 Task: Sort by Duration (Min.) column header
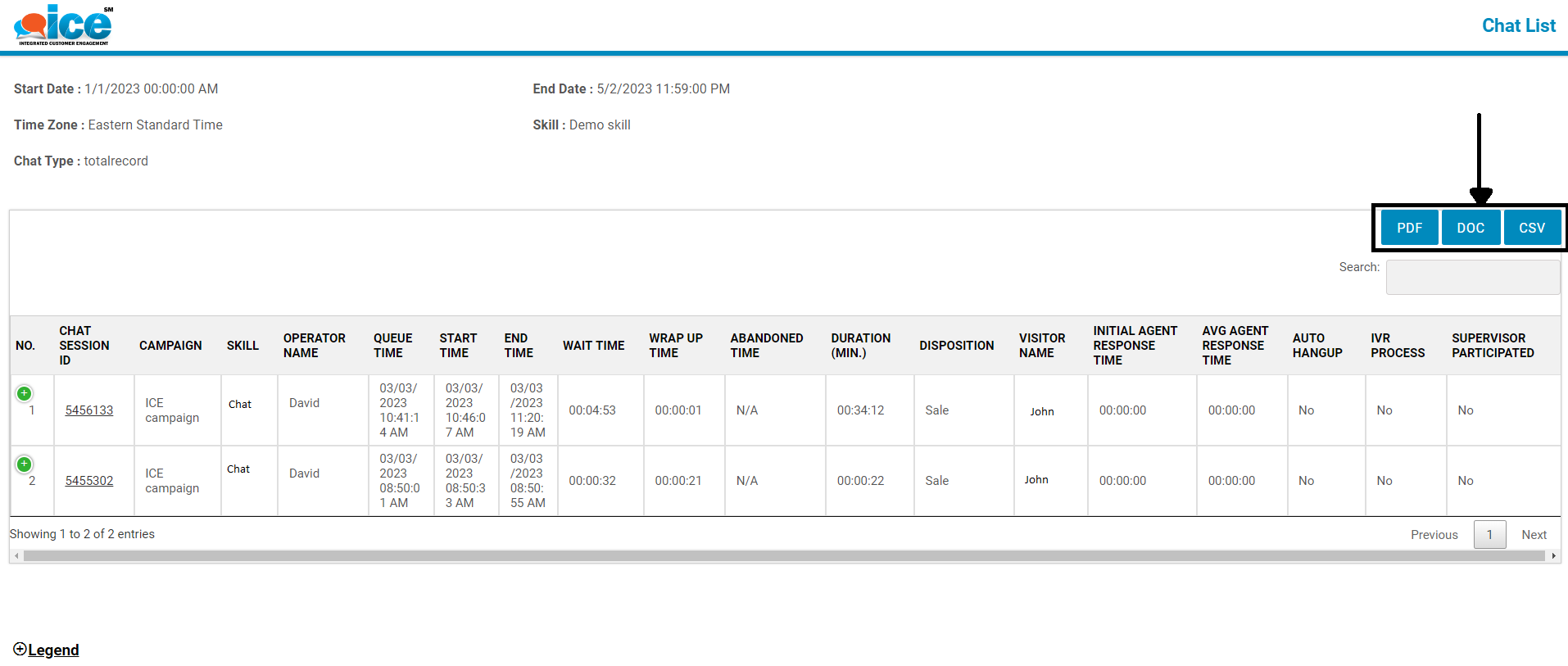860,346
